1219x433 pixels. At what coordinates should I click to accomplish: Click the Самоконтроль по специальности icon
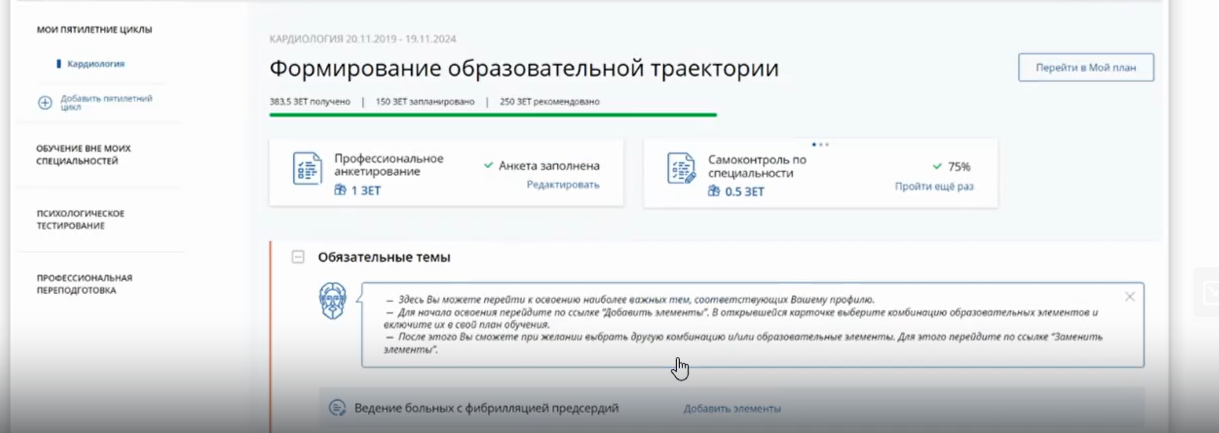click(x=682, y=169)
